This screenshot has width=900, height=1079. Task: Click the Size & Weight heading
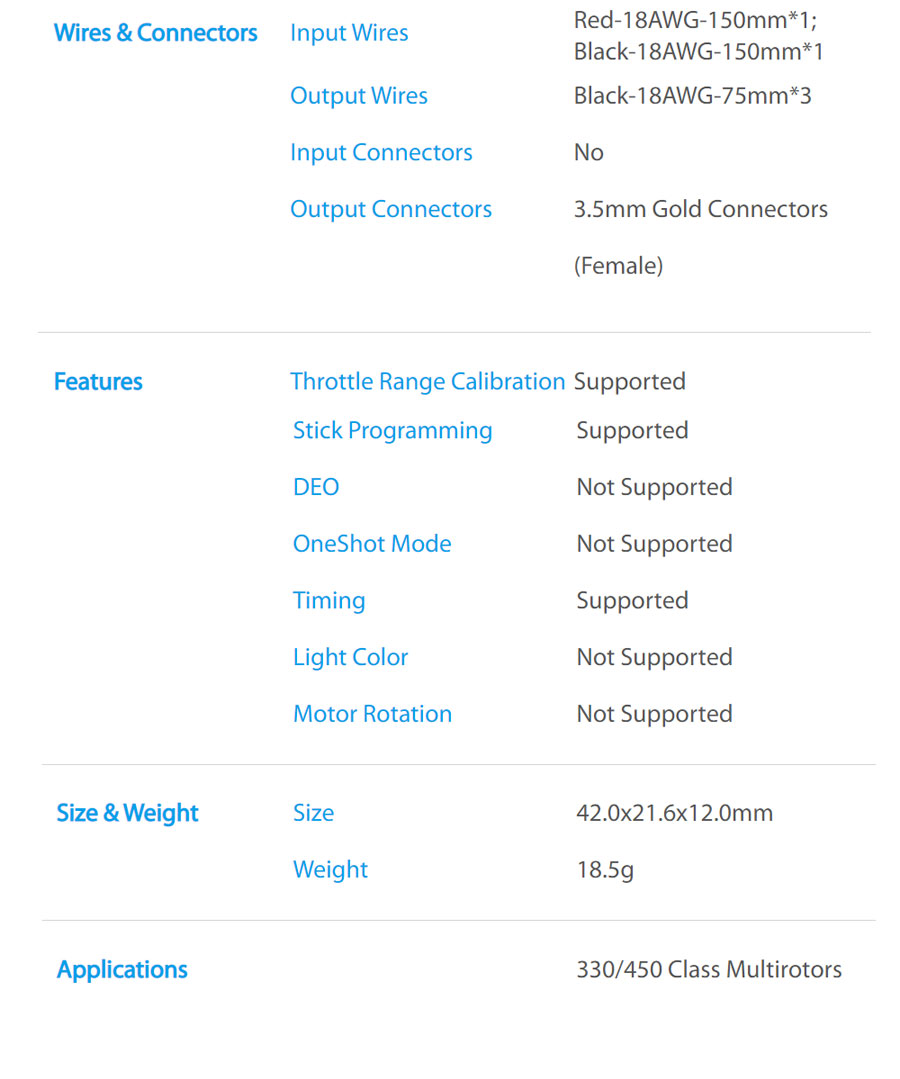tap(127, 813)
